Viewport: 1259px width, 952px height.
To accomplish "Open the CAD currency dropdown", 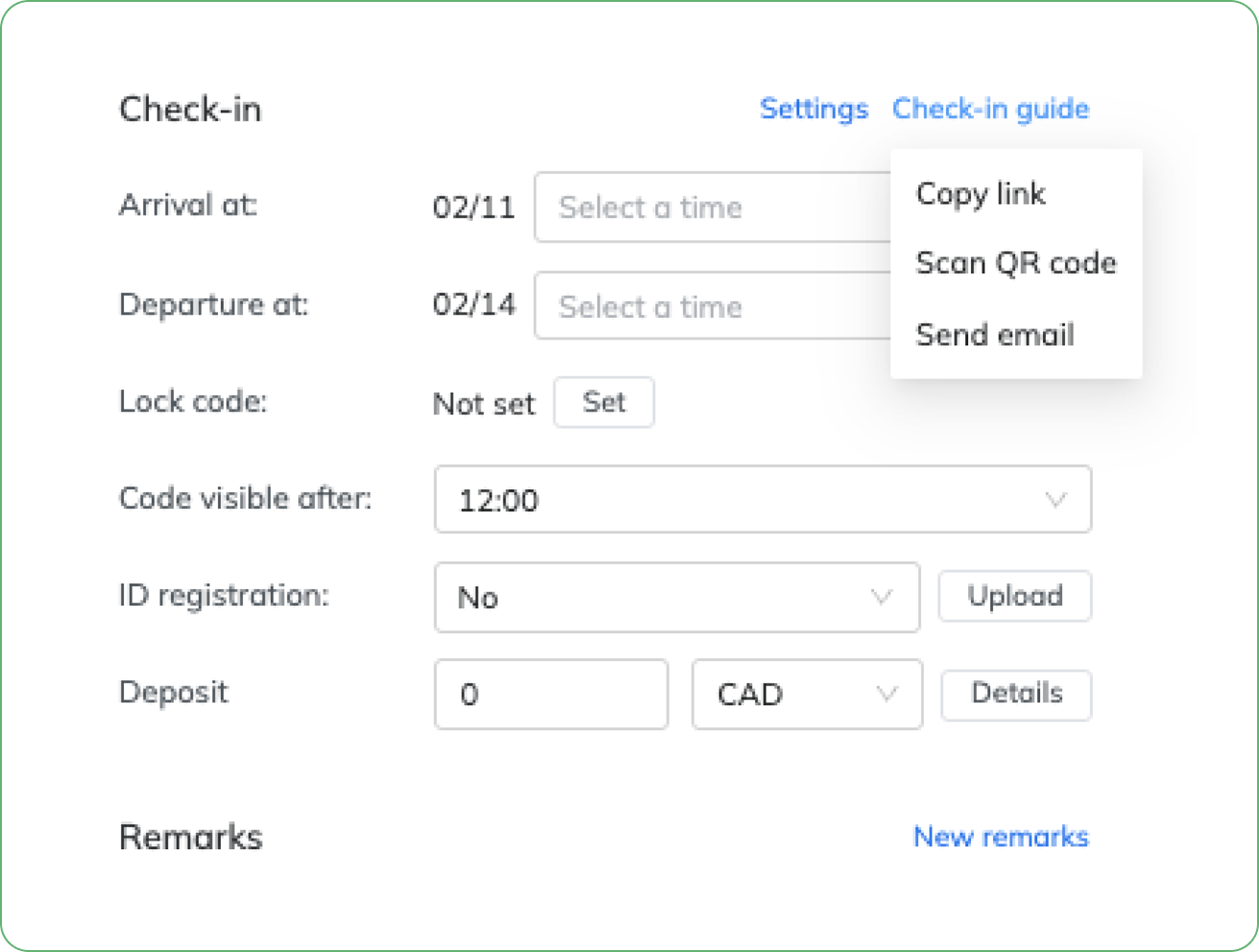I will (x=807, y=694).
